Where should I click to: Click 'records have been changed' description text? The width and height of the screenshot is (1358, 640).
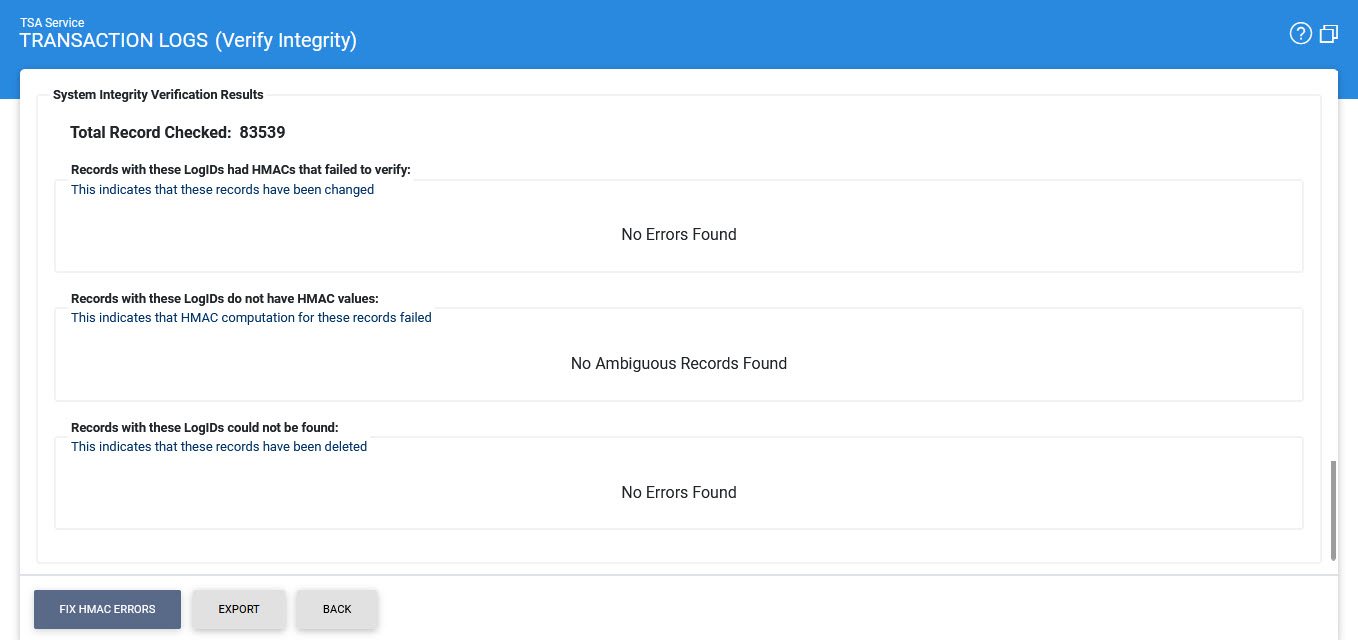(x=222, y=190)
